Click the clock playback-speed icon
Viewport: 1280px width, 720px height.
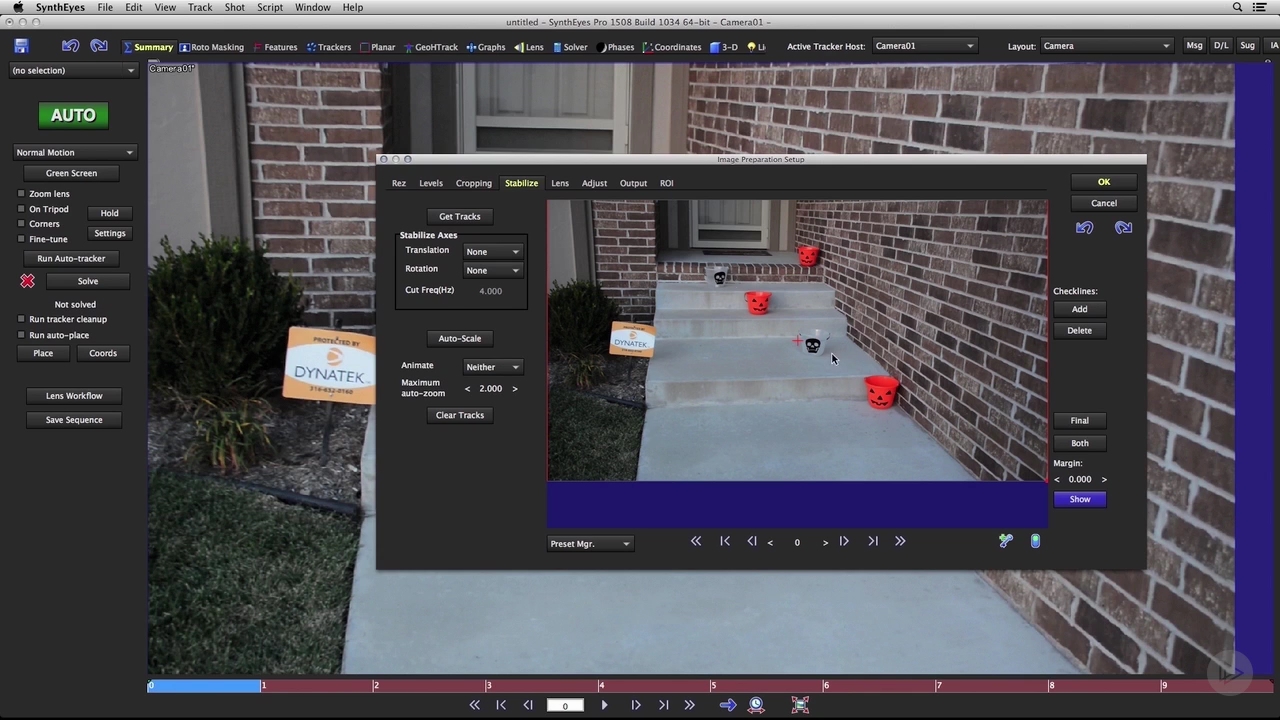757,705
